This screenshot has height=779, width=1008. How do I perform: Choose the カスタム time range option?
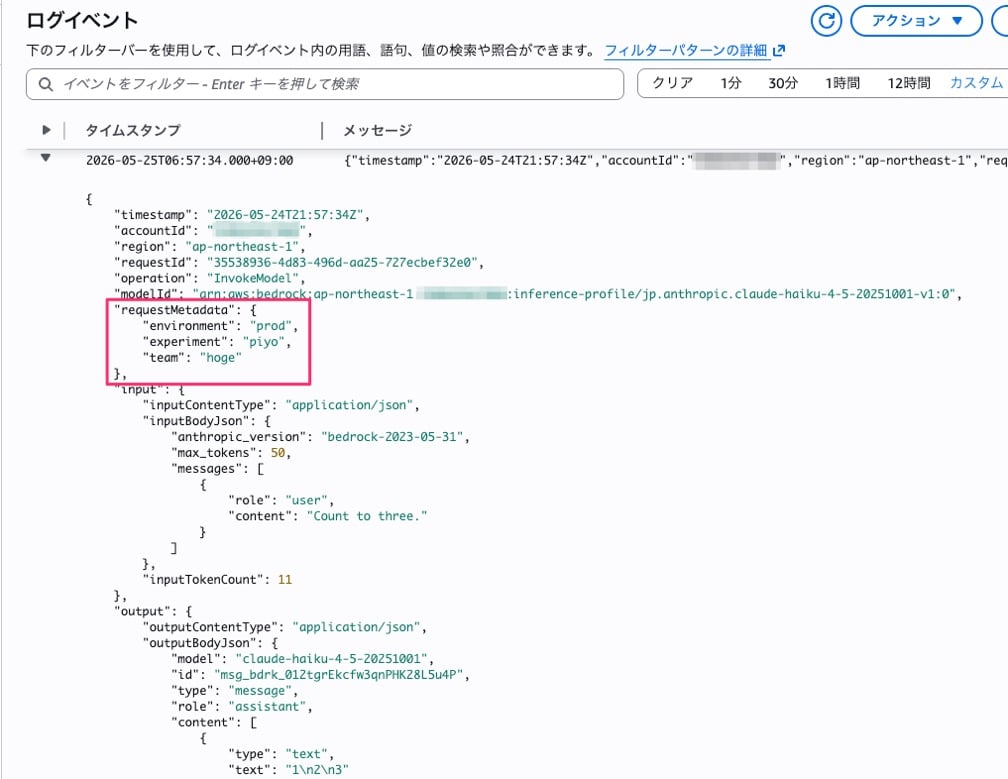[x=976, y=83]
